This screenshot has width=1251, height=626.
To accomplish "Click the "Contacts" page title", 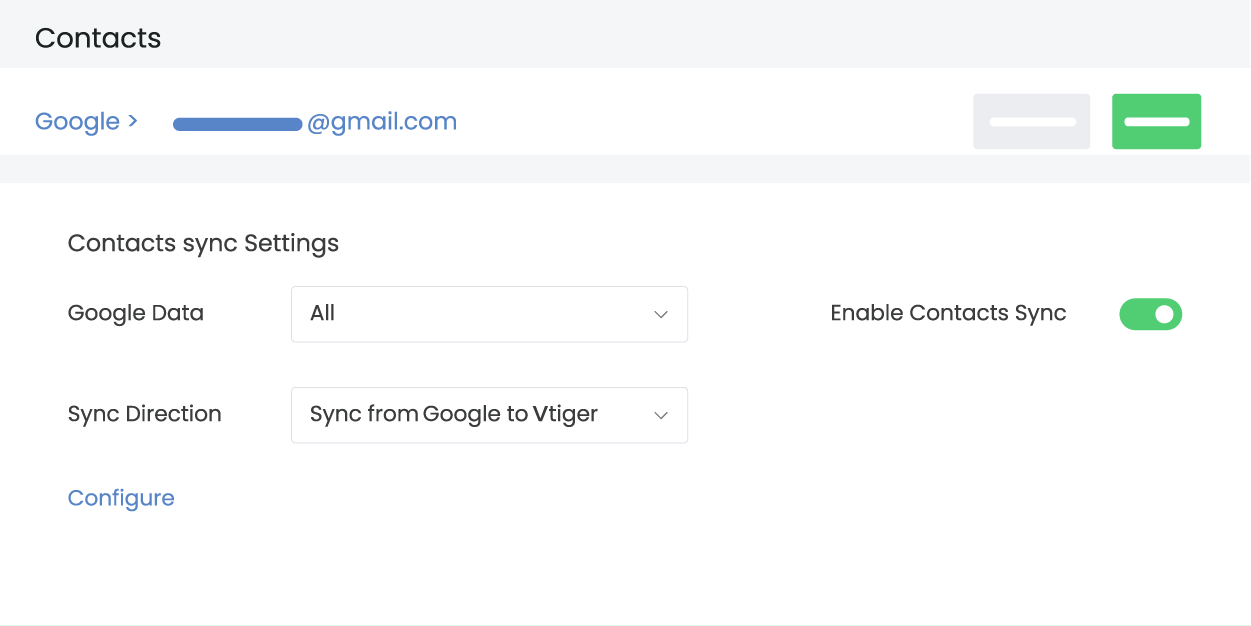I will [x=98, y=38].
